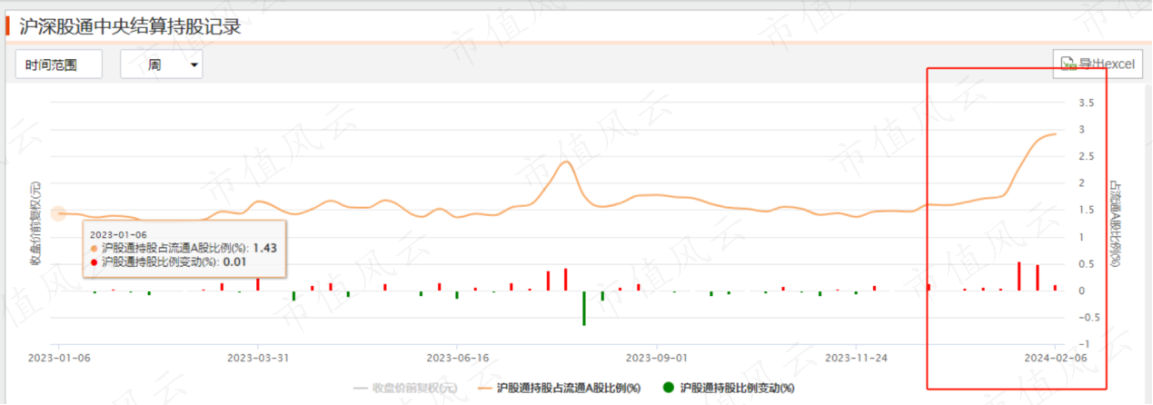Click the red dot in the tooltip
Viewport: 1153px width, 405px height.
pyautogui.click(x=93, y=263)
